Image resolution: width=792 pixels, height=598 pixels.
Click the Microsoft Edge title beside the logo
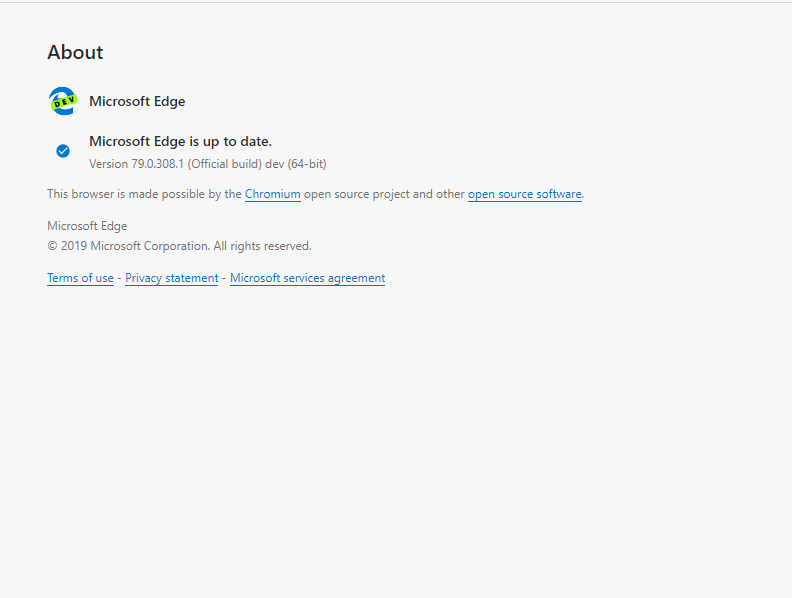click(x=137, y=102)
